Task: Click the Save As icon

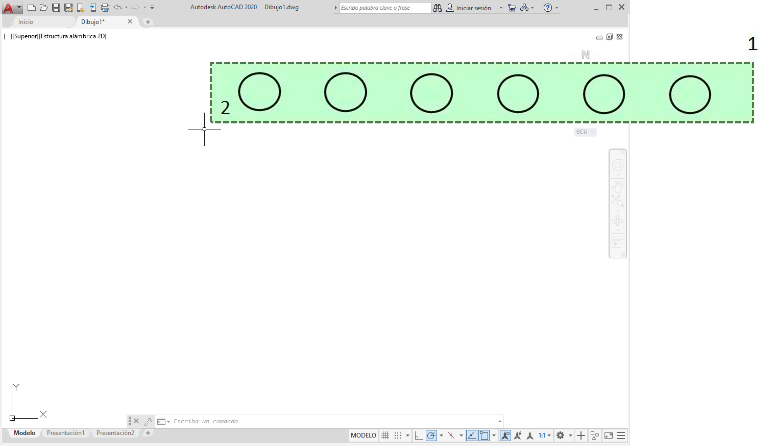Action: point(68,8)
